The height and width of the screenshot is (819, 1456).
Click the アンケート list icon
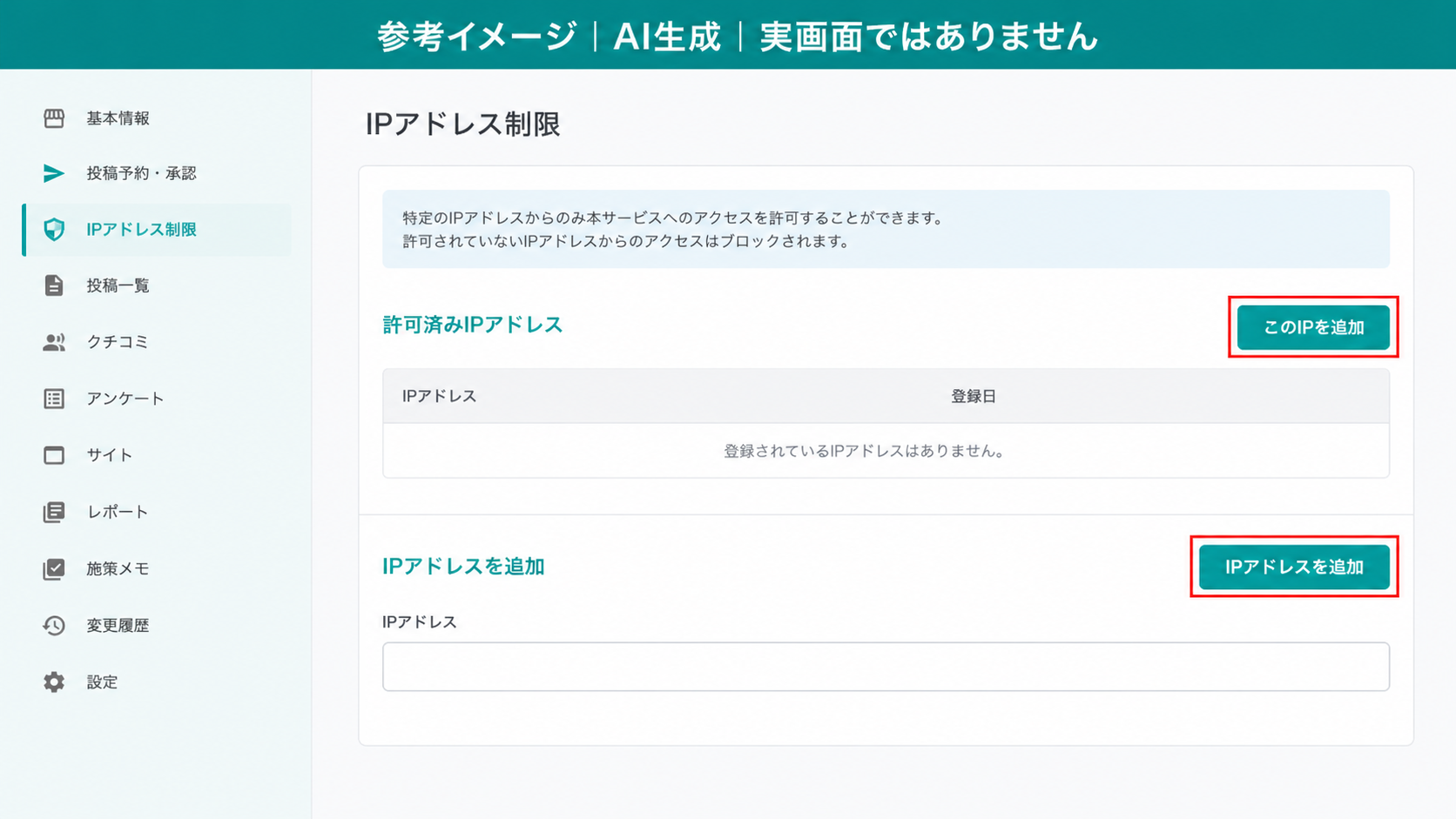pos(54,399)
